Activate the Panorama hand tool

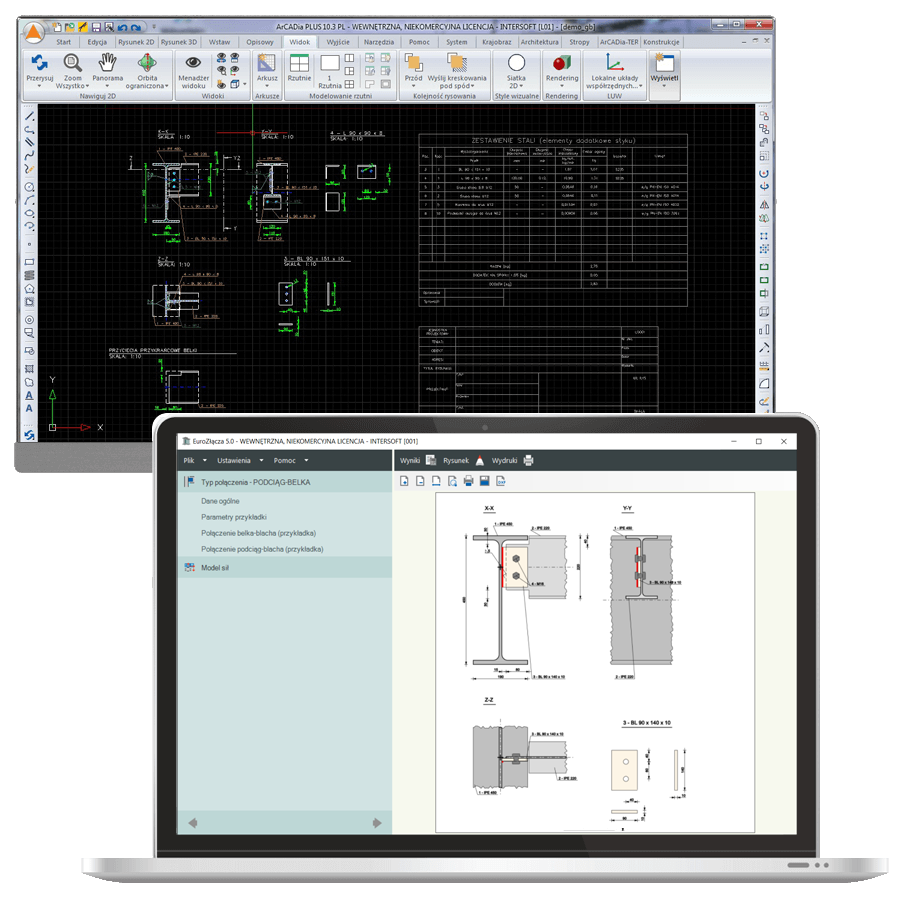pyautogui.click(x=107, y=62)
